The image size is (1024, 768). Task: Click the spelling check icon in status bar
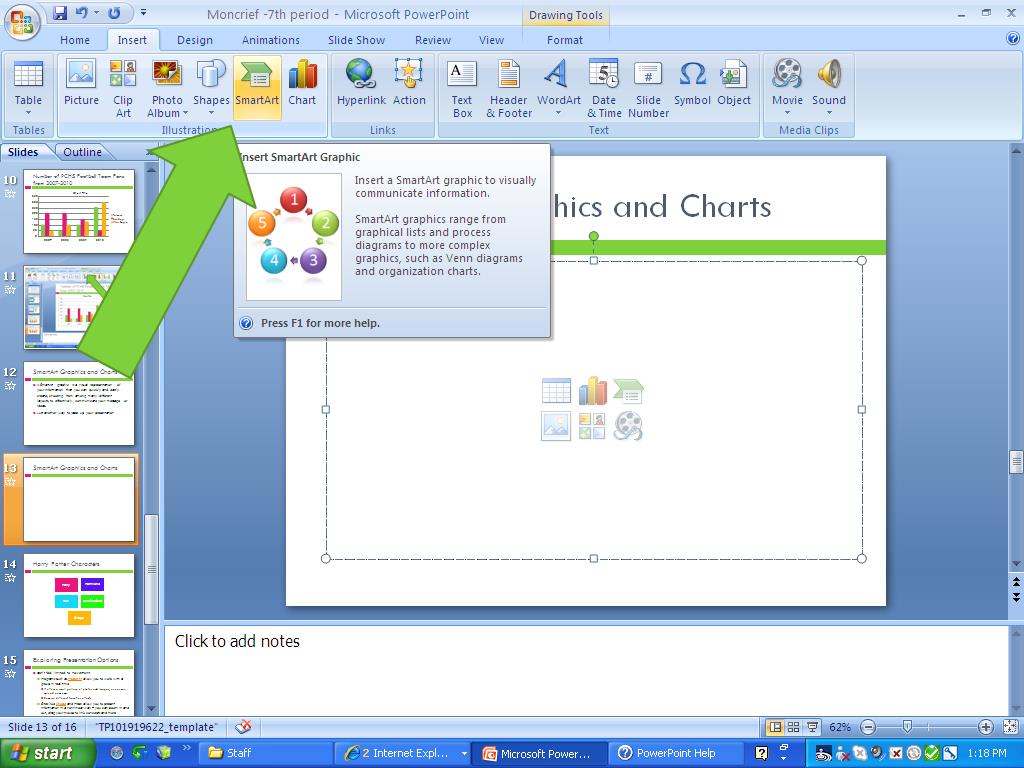[244, 726]
